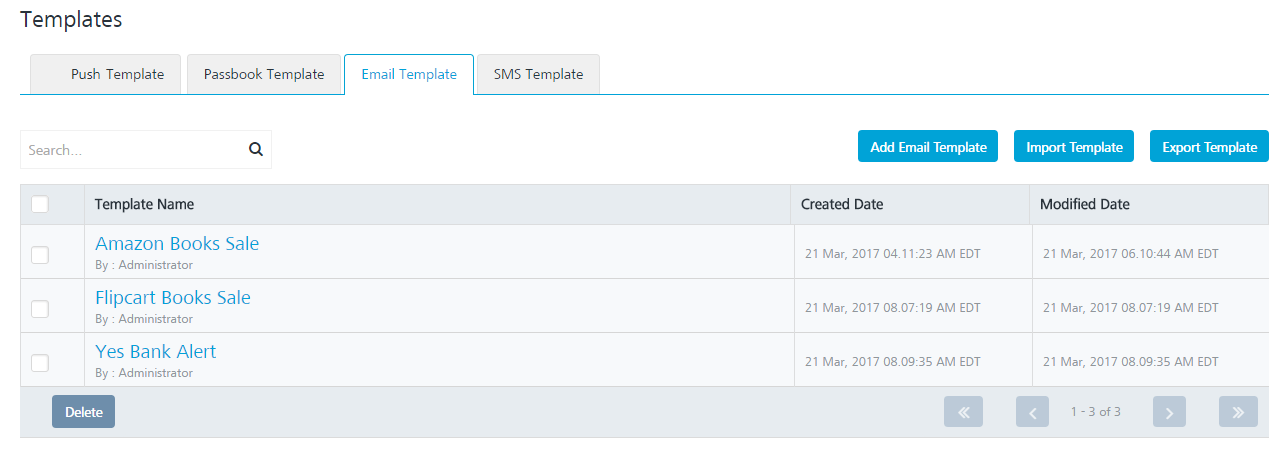Check the Amazon Books Sale row checkbox
The image size is (1280, 450).
point(40,255)
